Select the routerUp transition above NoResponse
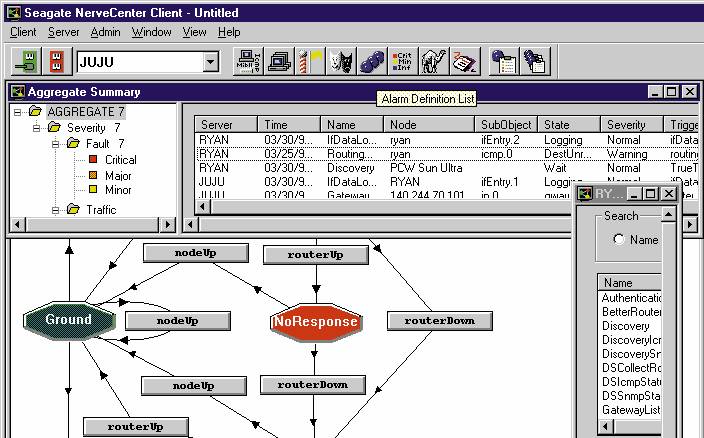 pos(316,255)
